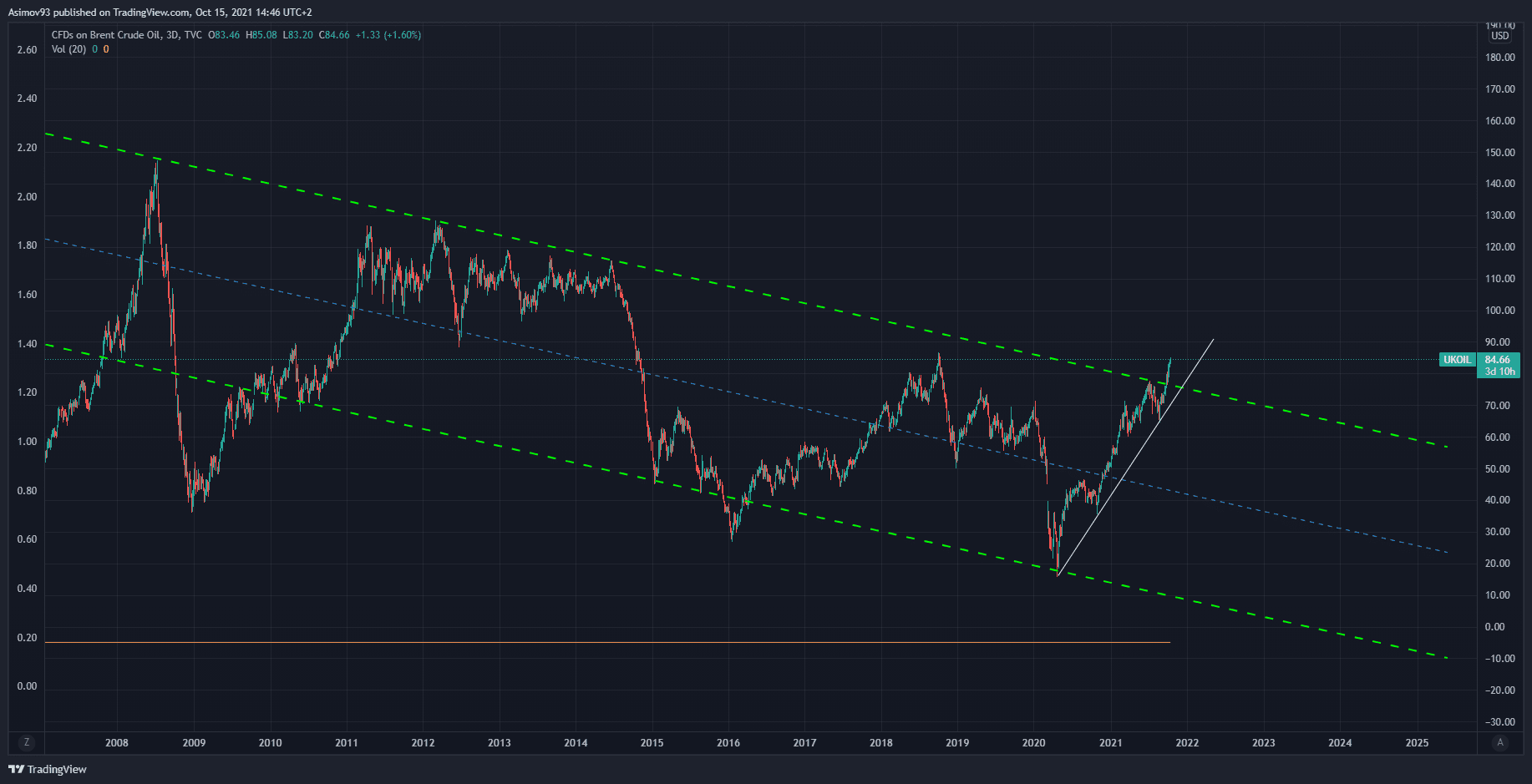Click the circular Z button at bottom left

coord(27,742)
